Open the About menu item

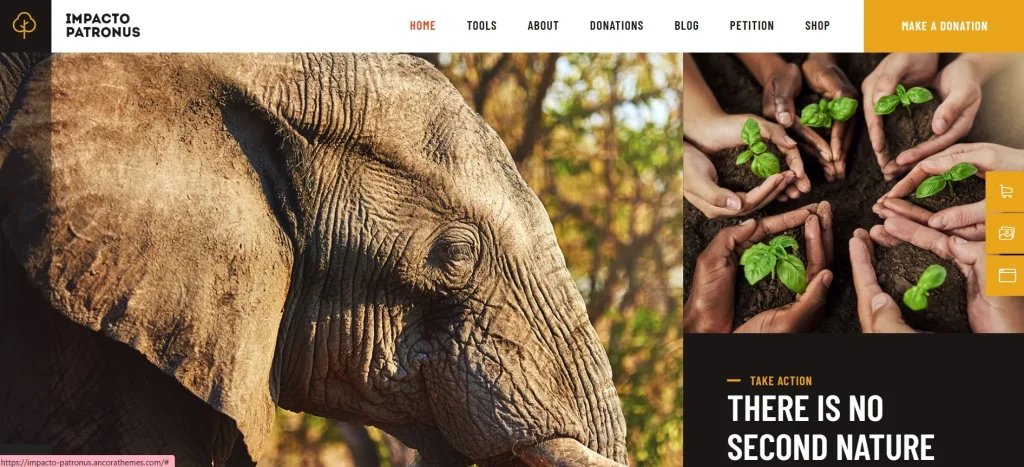click(x=543, y=25)
